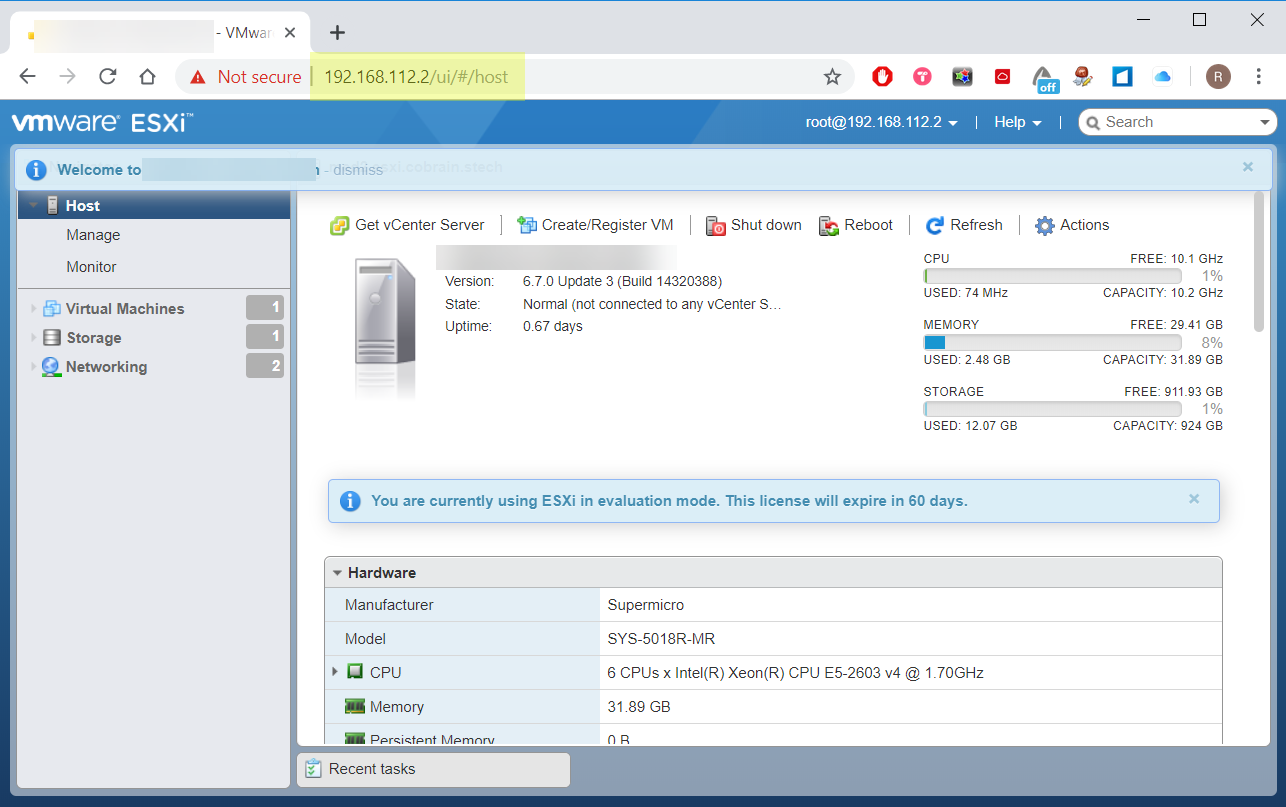Open the root@192.168.112.2 user dropdown

tap(882, 122)
